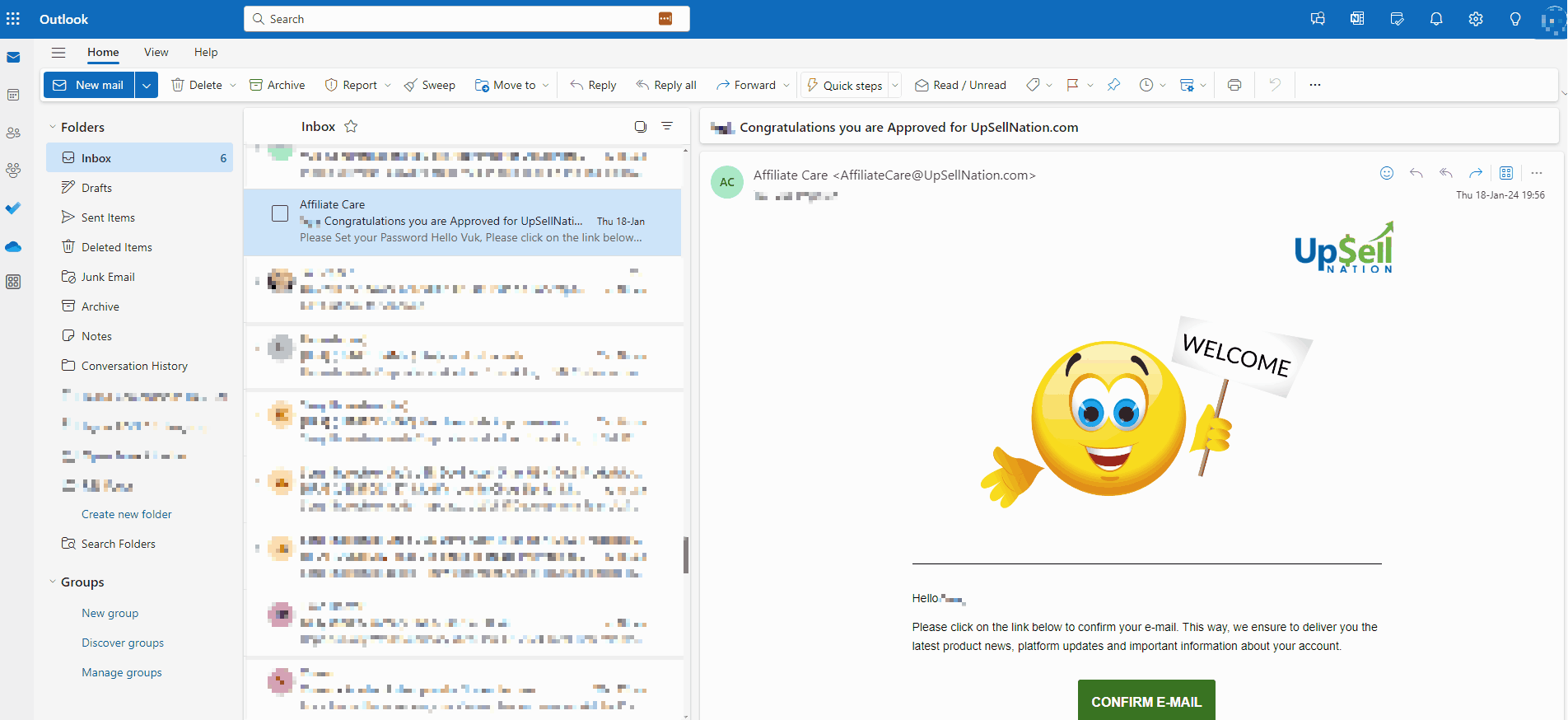Open the notifications bell
The image size is (1568, 720).
coord(1435,19)
